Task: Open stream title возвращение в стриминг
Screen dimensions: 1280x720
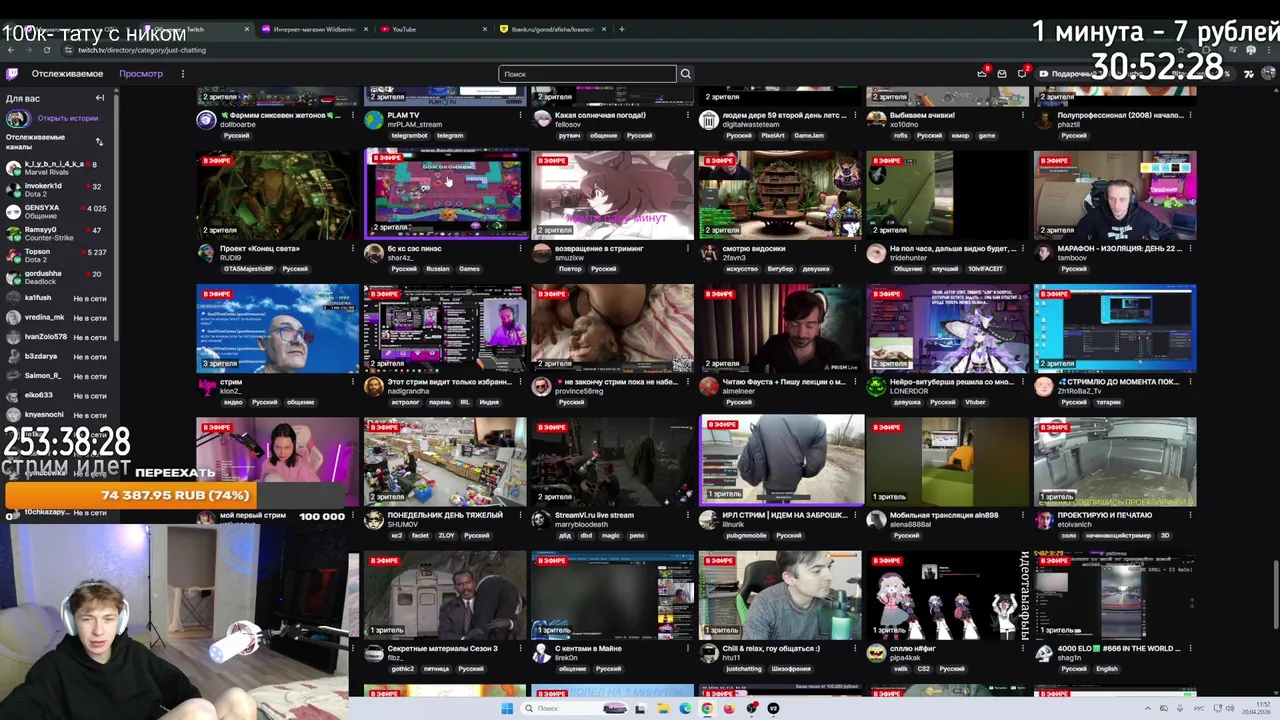Action: click(598, 248)
